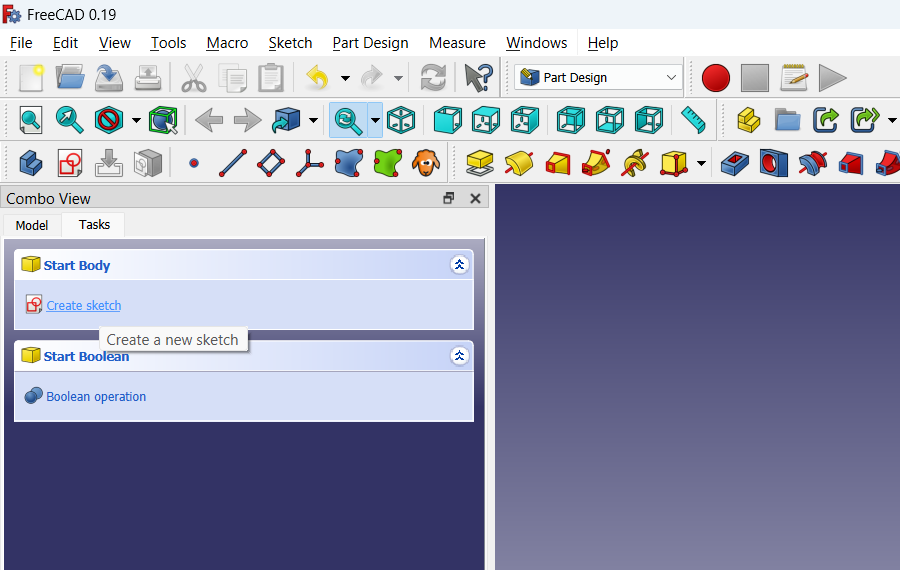Image resolution: width=900 pixels, height=570 pixels.
Task: Open the Part Design menu
Action: coord(370,43)
